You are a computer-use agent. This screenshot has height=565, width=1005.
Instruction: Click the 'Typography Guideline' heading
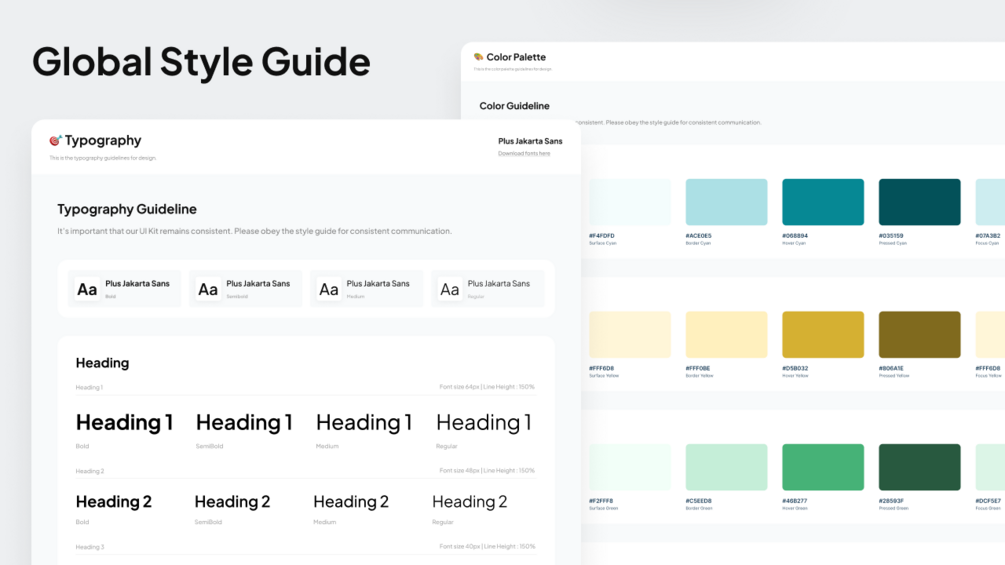tap(127, 209)
